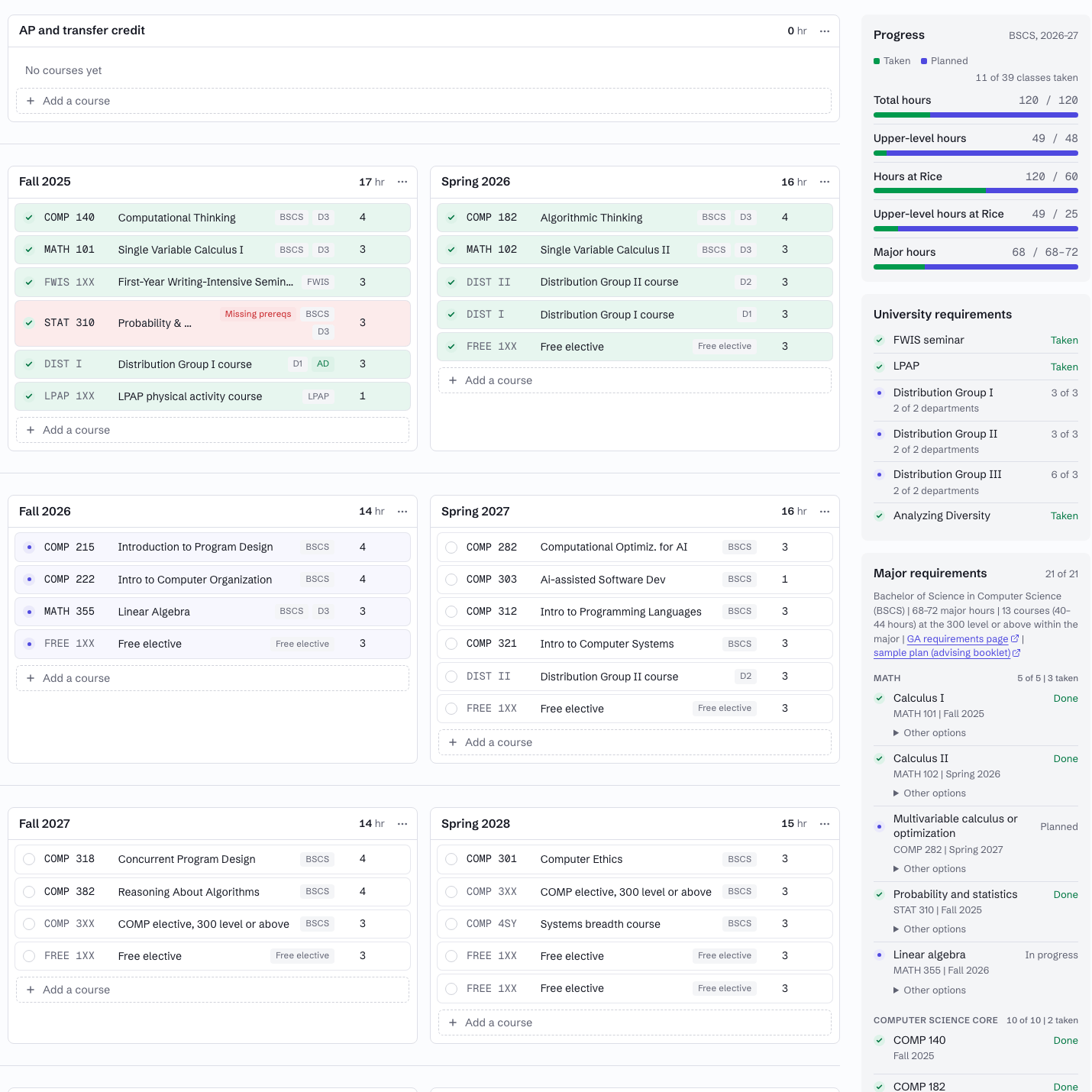Screen dimensions: 1092x1092
Task: Click the plus icon in Spring 2026 Add a course
Action: pos(453,380)
